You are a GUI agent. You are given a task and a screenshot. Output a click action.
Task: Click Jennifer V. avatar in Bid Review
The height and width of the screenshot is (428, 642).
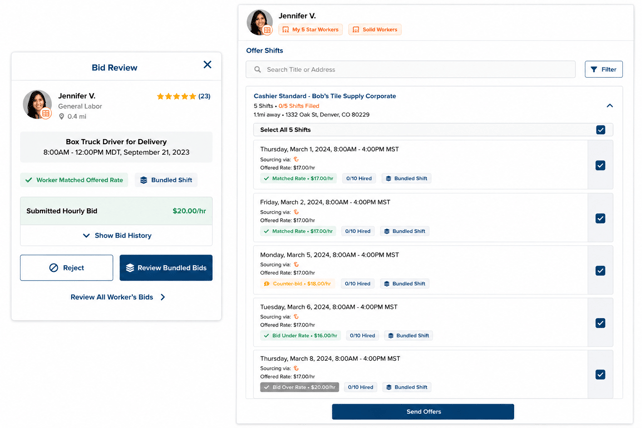pyautogui.click(x=37, y=105)
